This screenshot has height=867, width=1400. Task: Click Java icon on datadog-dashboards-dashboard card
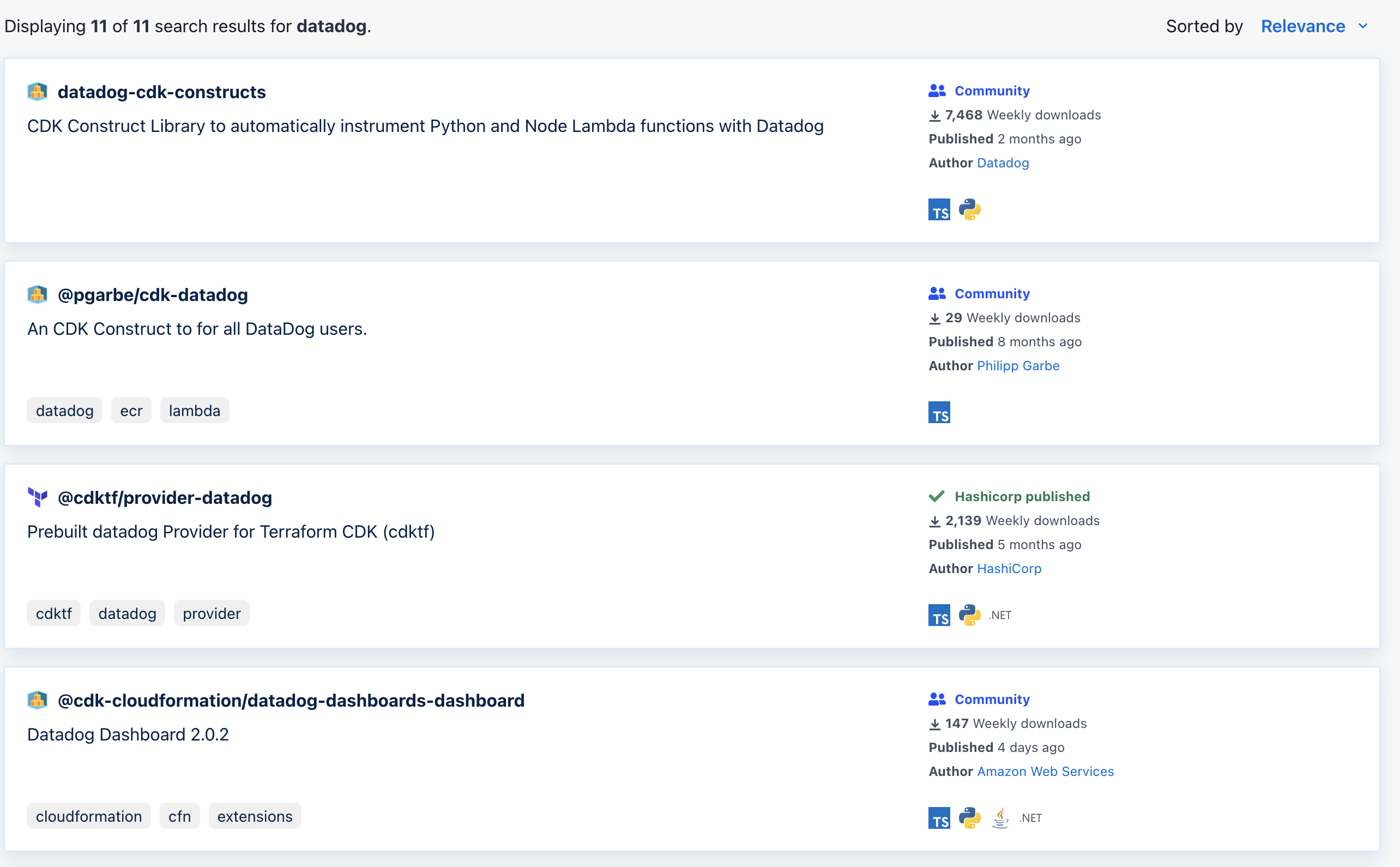point(1000,818)
